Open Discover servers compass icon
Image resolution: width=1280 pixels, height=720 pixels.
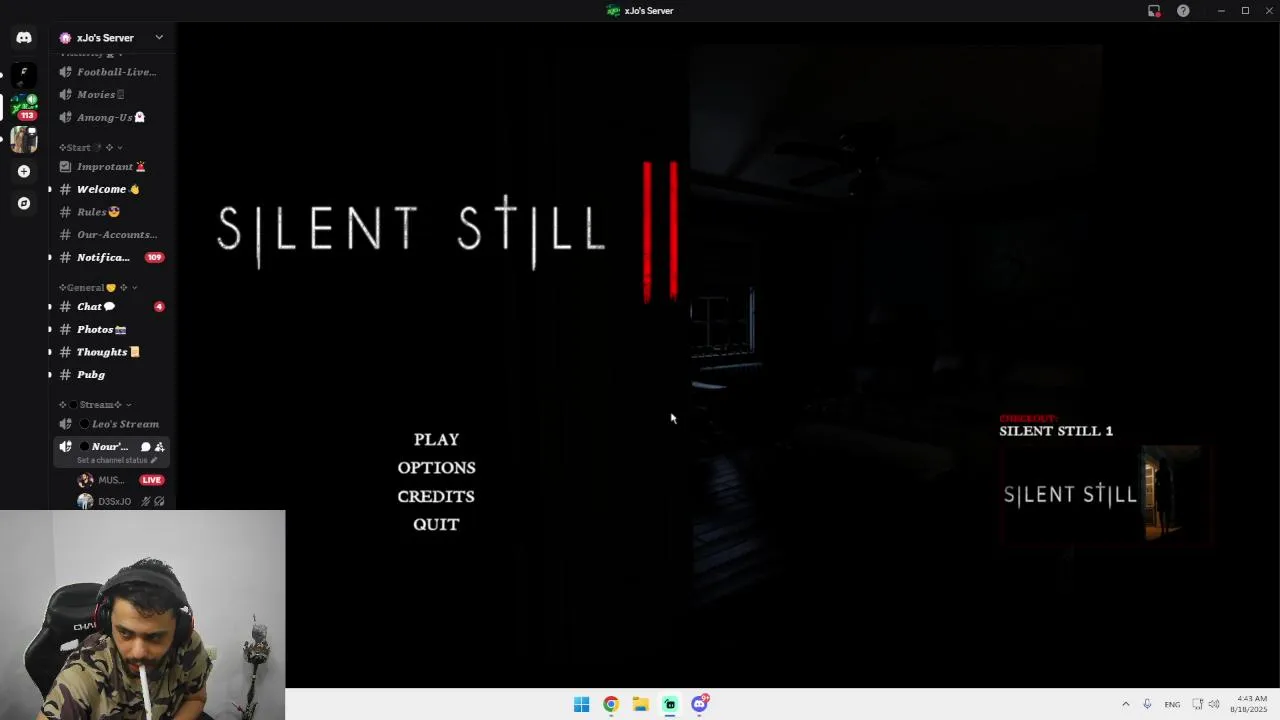[x=24, y=203]
